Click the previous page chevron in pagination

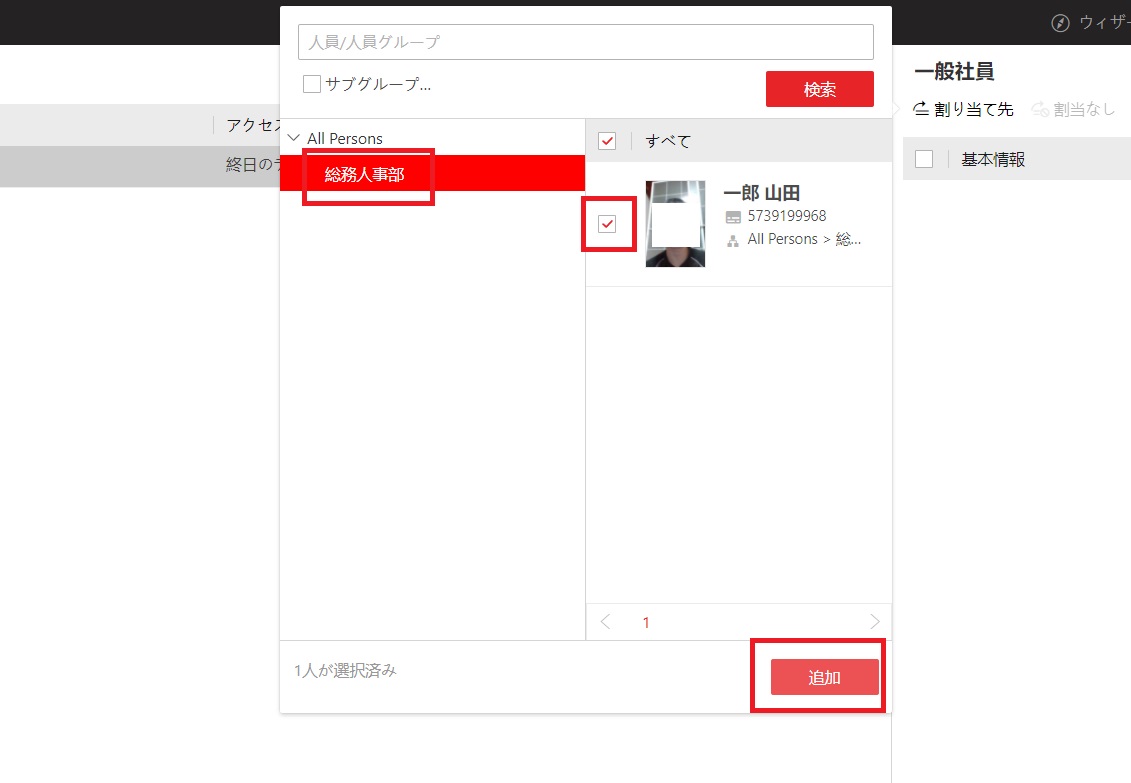605,621
